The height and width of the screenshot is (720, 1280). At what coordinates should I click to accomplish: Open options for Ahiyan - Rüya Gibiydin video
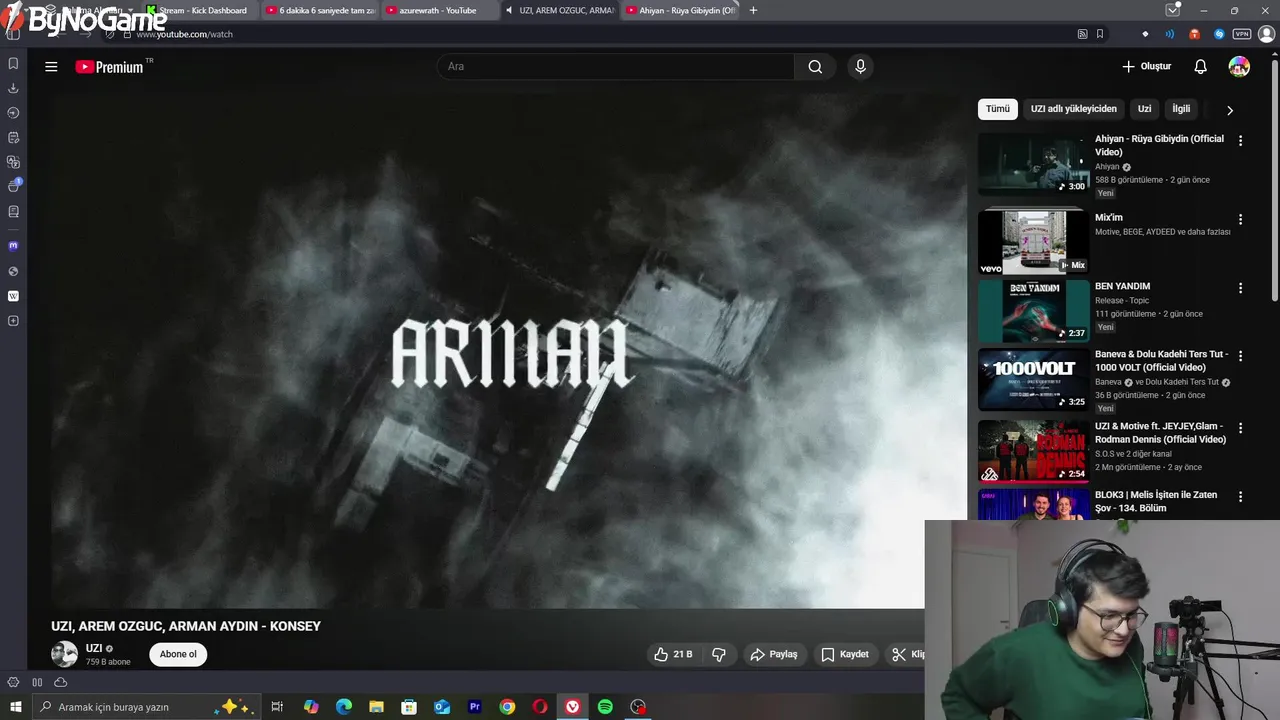pos(1240,141)
